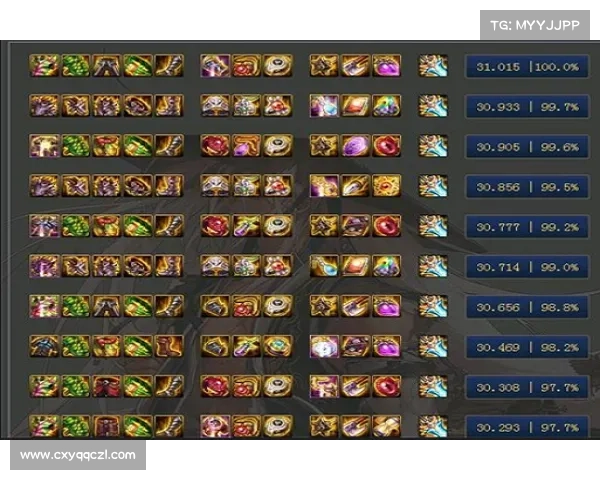This screenshot has width=600, height=480.
Task: Open the www.cxyqqczl.com website link
Action: point(78,455)
